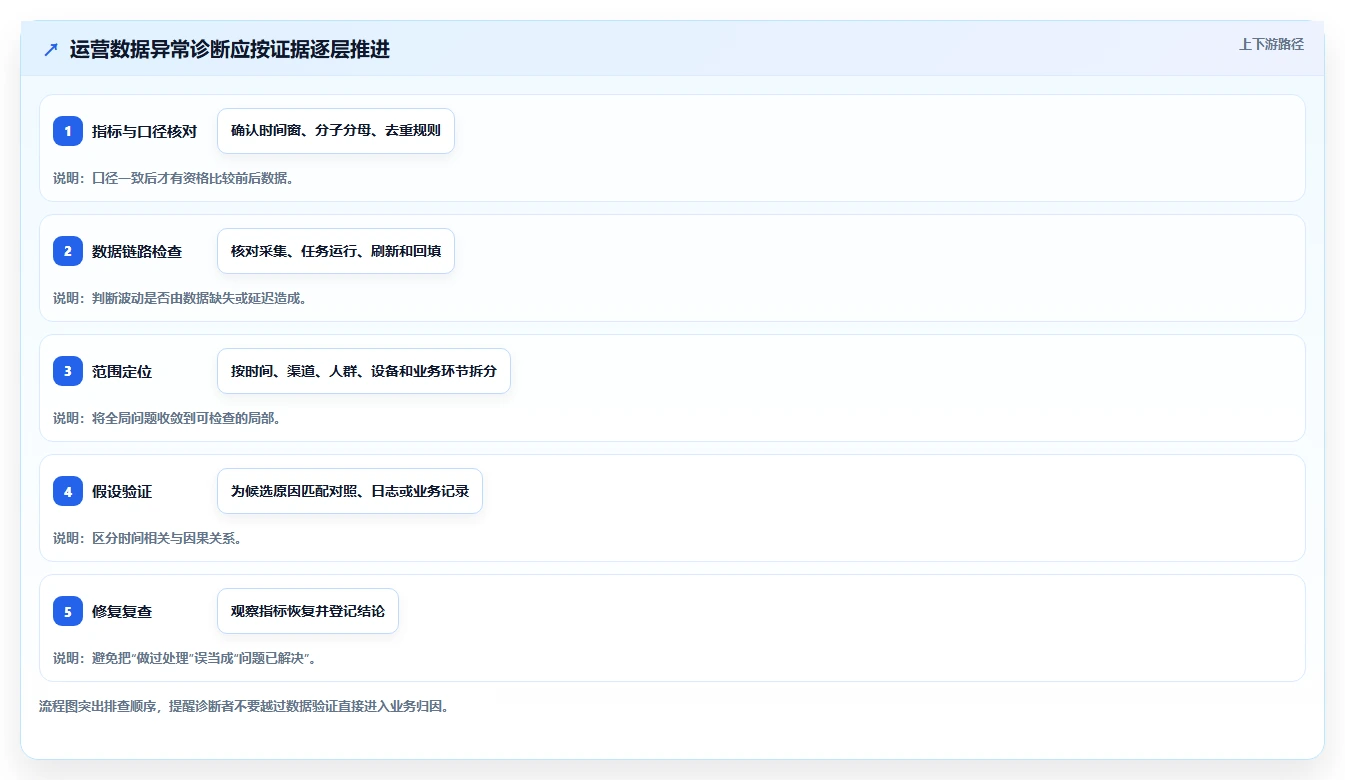1345x780 pixels.
Task: Click the arrow icon beside the title
Action: [x=51, y=50]
